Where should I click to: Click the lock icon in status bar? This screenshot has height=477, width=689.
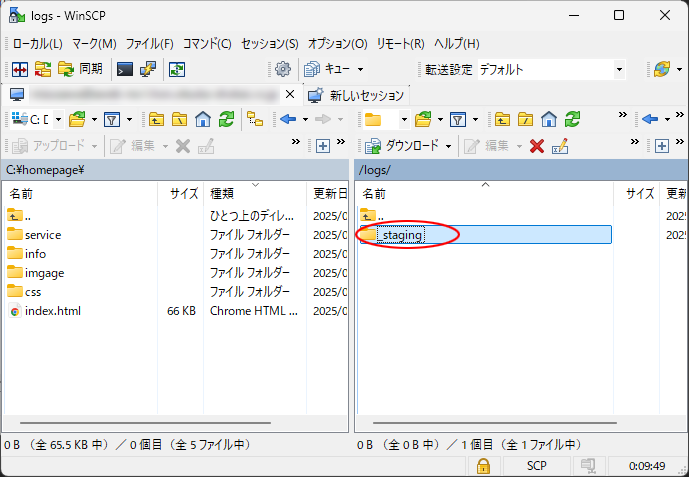pos(483,465)
